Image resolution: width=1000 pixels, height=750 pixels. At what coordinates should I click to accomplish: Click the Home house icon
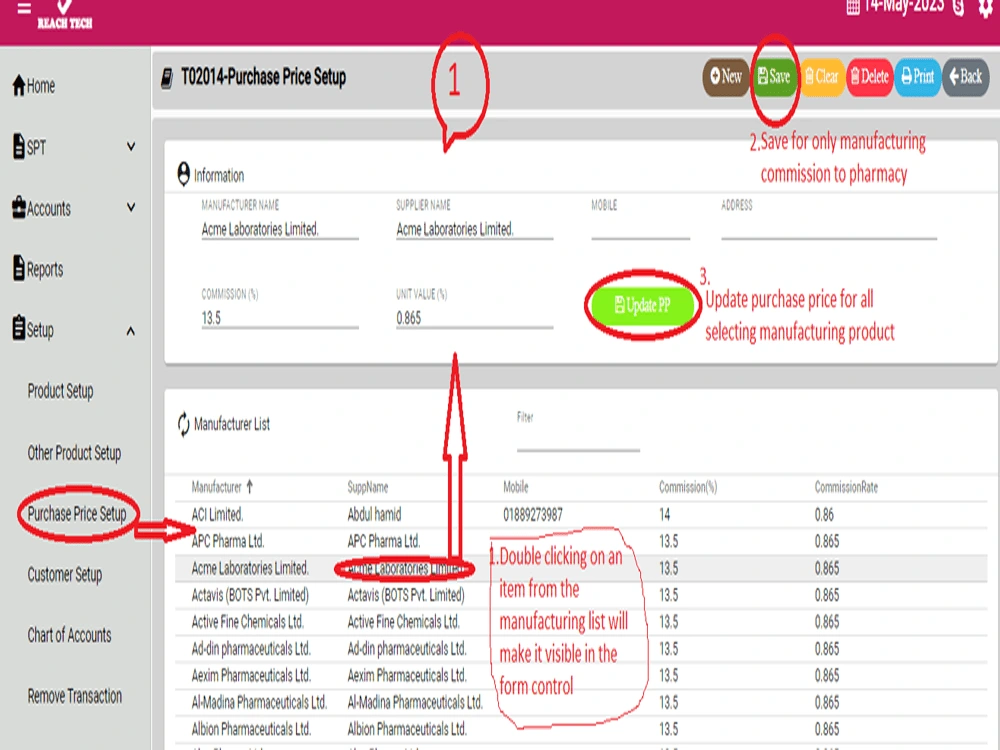click(19, 85)
